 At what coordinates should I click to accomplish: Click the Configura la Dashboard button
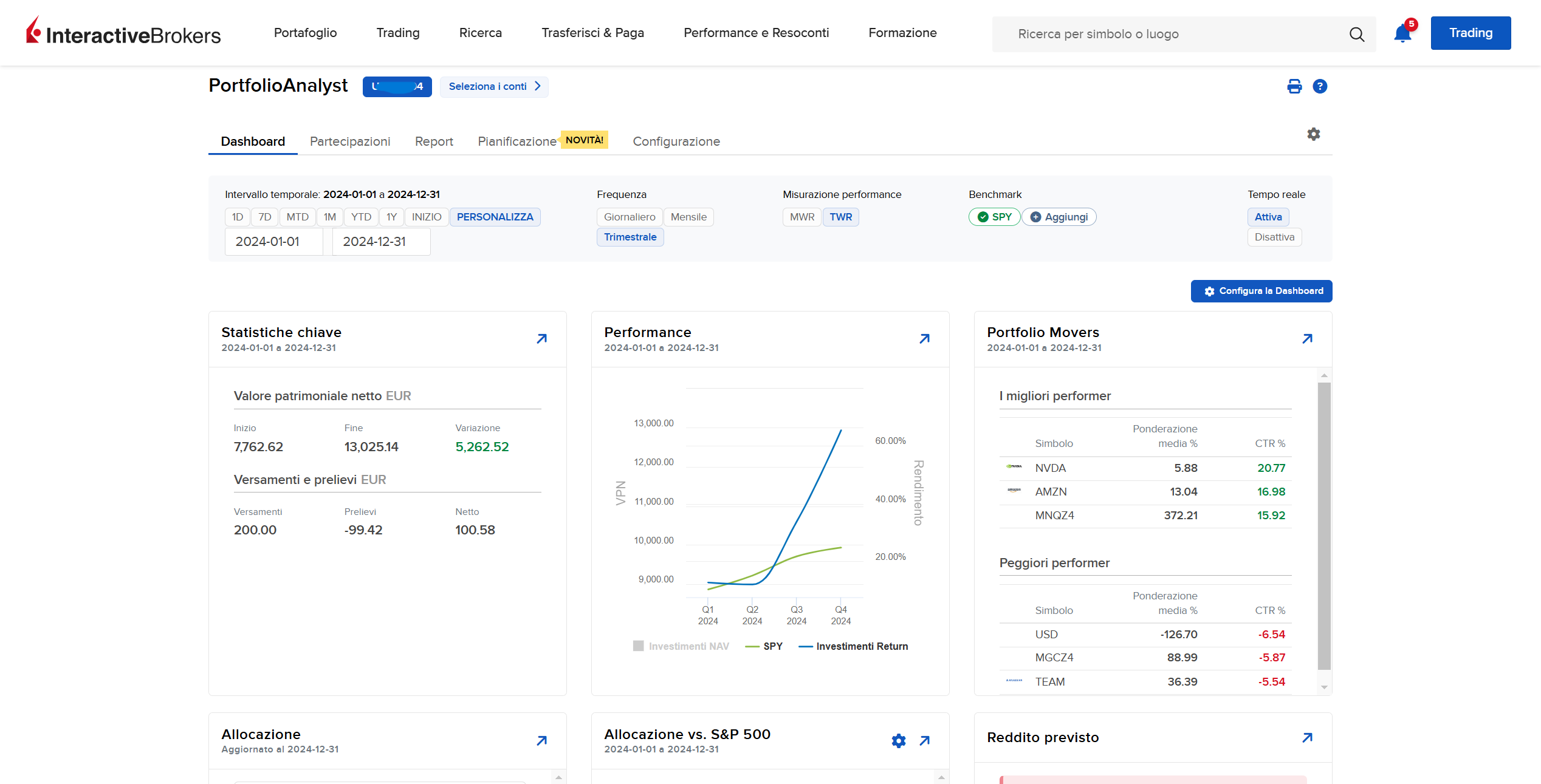(1261, 291)
